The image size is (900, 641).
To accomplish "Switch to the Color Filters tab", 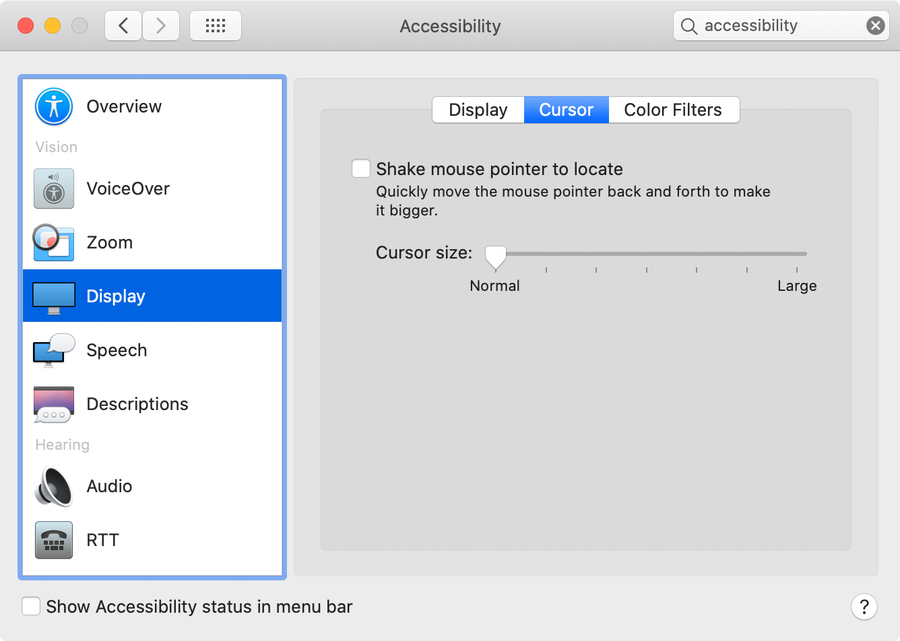I will coord(673,110).
